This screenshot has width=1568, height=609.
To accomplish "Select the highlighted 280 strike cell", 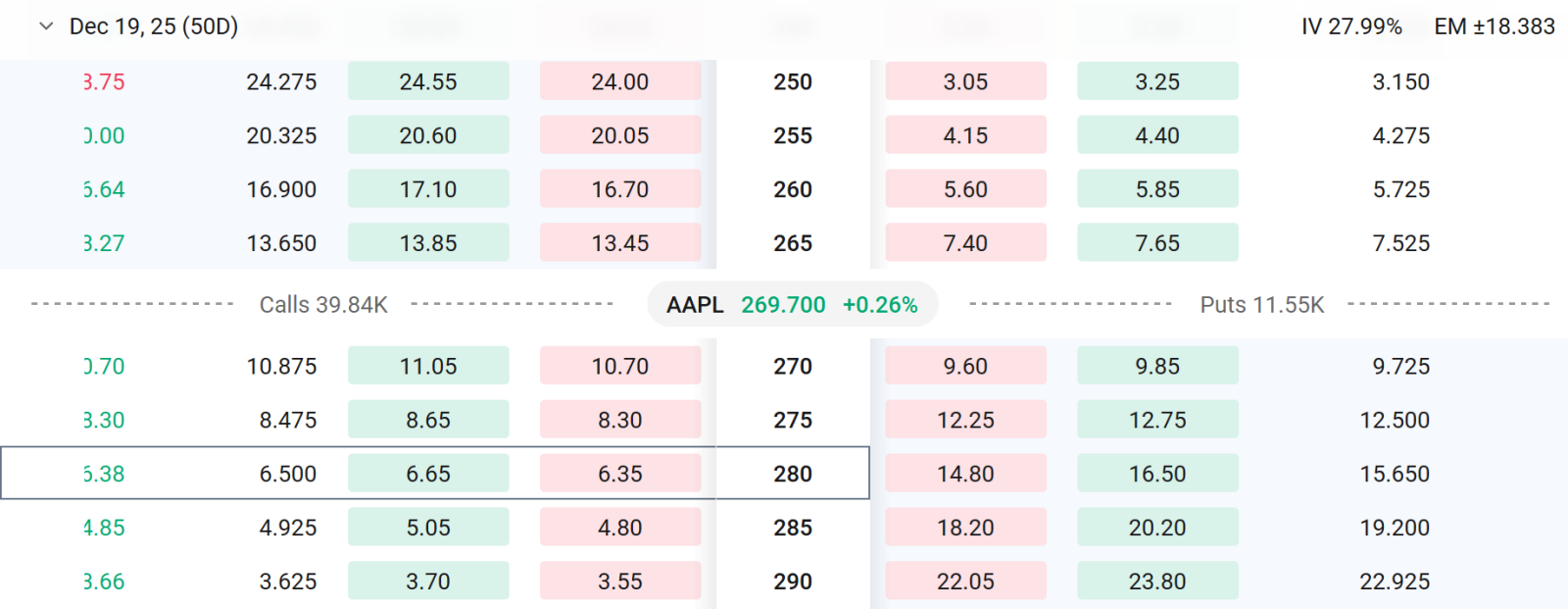I will coord(793,474).
